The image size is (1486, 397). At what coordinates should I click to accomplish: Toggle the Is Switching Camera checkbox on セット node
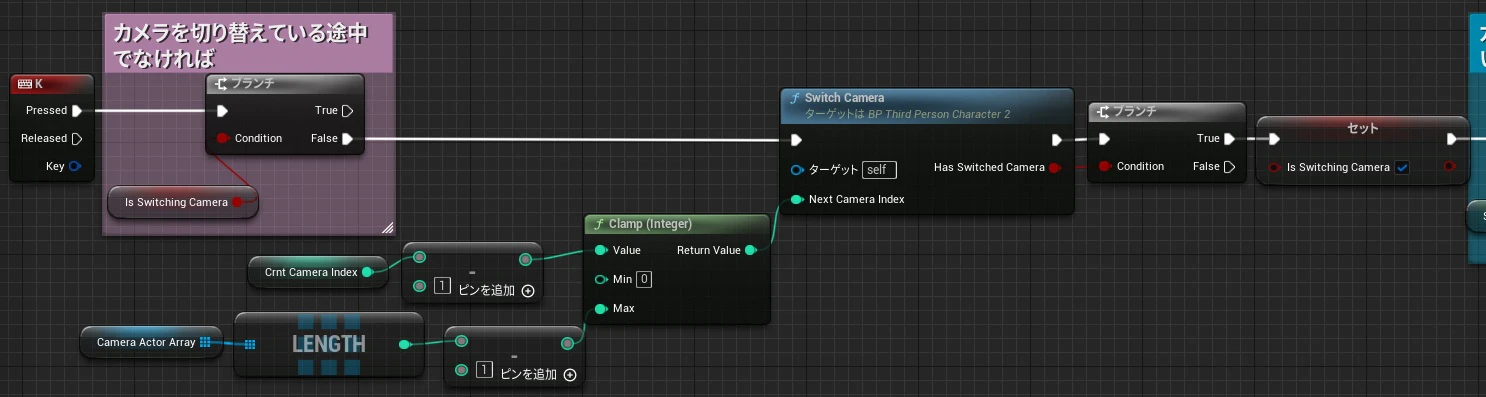click(1402, 167)
